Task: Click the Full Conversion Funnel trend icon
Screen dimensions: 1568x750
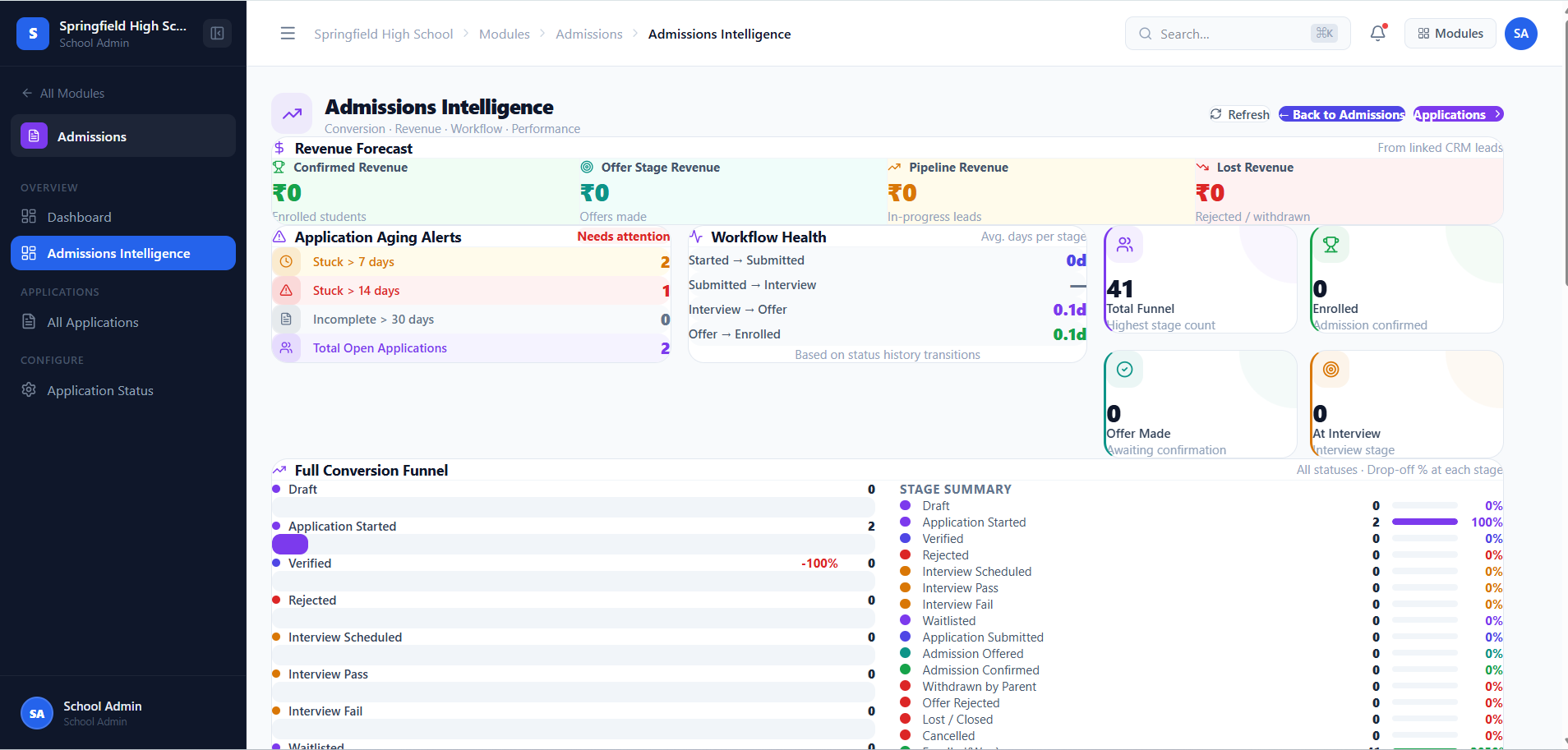Action: point(279,470)
